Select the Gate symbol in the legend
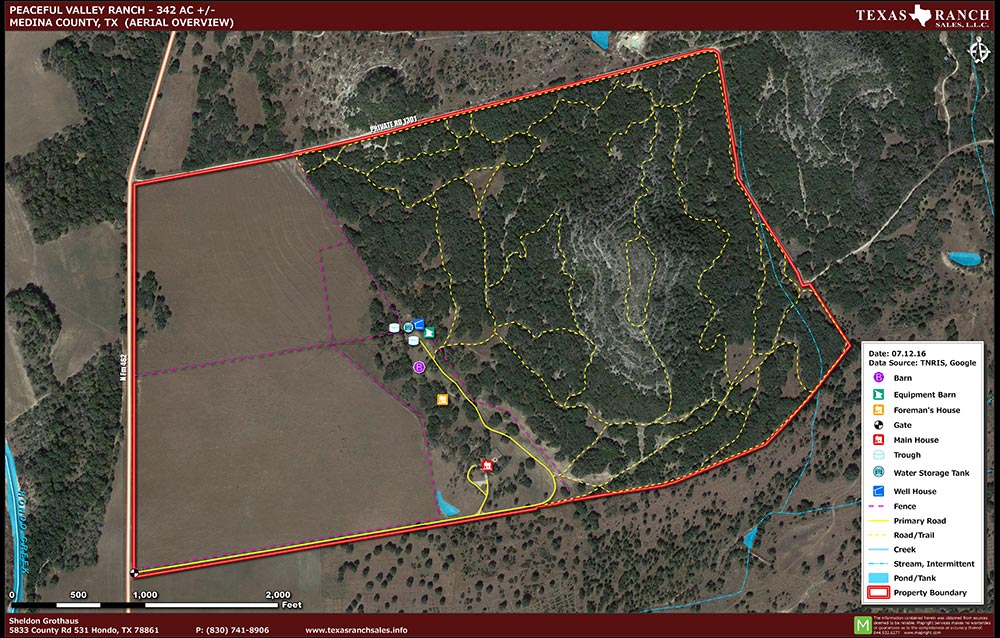1000x638 pixels. click(878, 425)
